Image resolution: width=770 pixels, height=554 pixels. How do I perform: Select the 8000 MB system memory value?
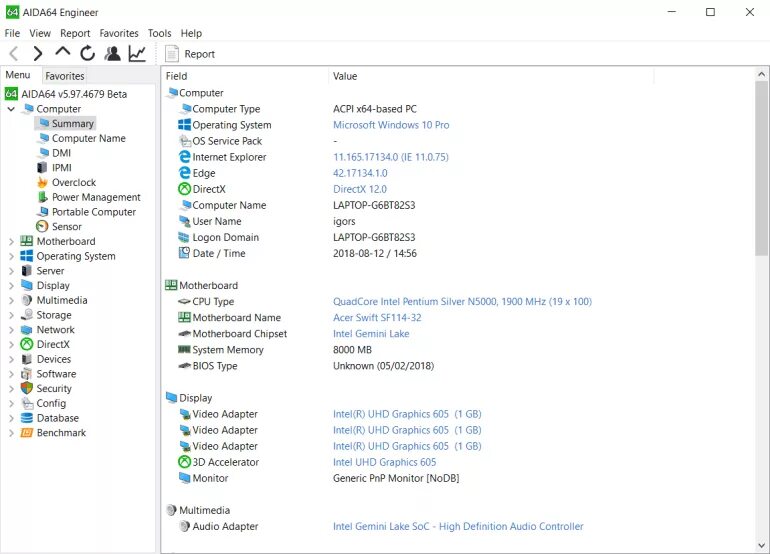point(352,350)
